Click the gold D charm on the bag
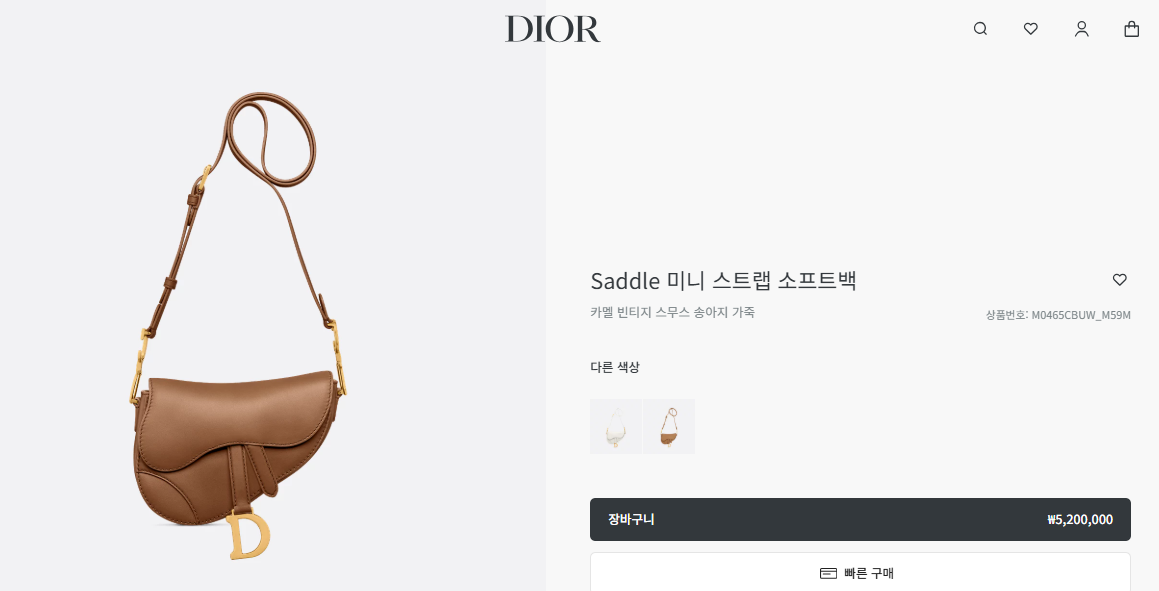This screenshot has width=1159, height=591. click(248, 533)
